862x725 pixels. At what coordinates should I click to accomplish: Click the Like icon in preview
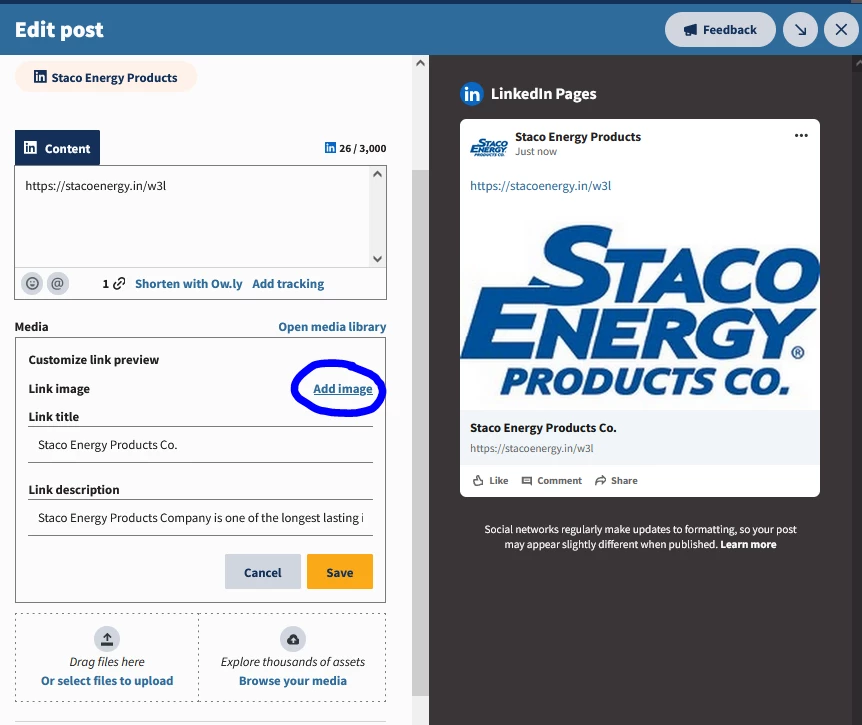478,480
